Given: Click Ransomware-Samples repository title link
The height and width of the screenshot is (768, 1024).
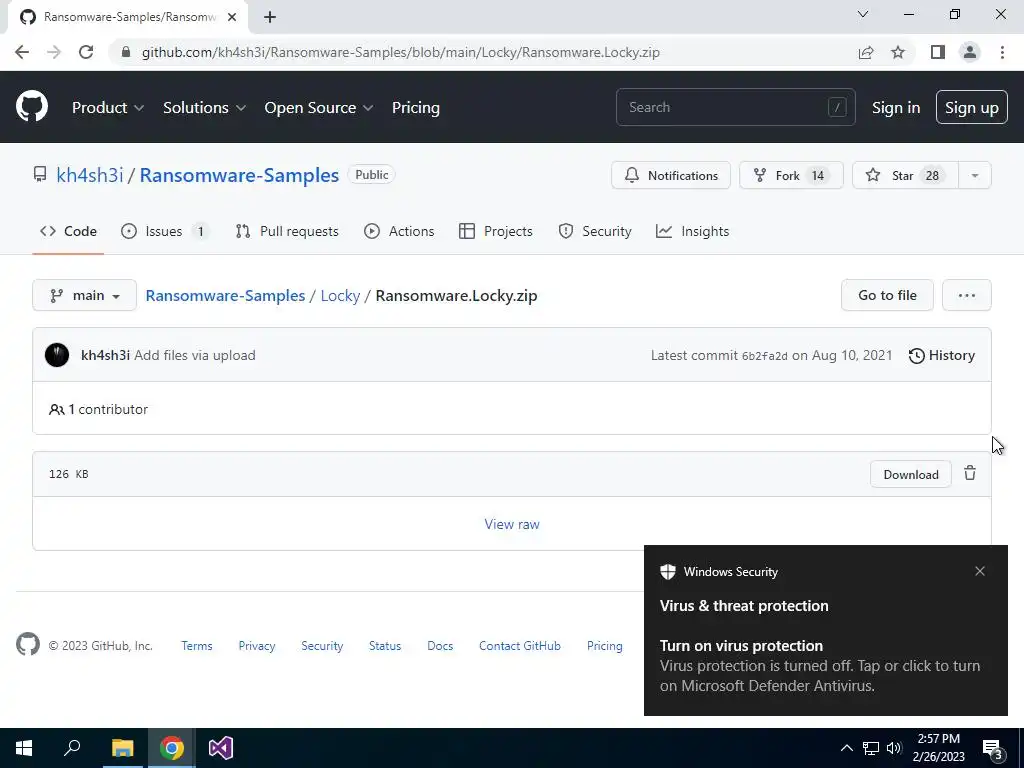Looking at the screenshot, I should click(x=239, y=175).
